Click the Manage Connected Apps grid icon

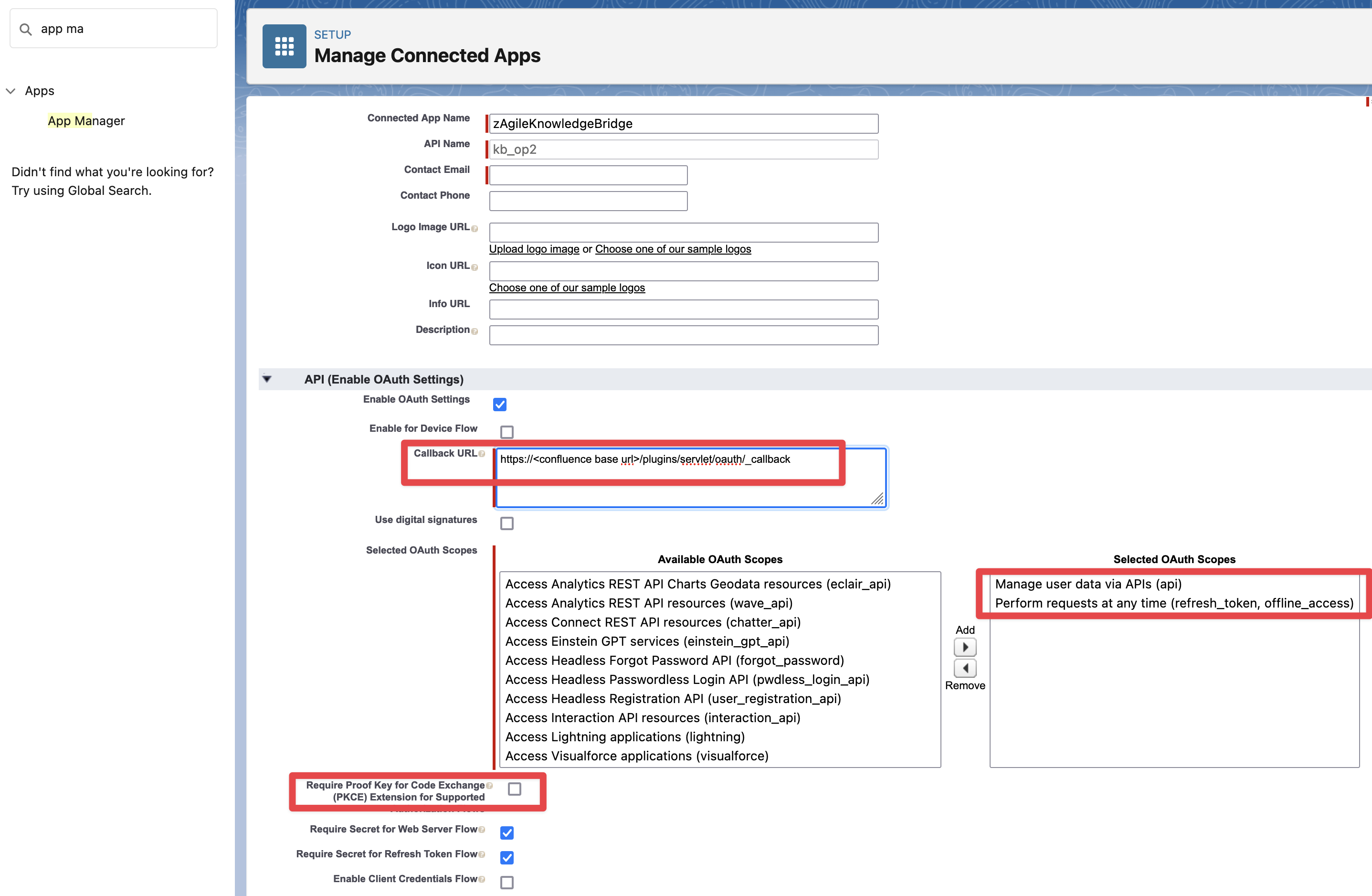(x=284, y=46)
